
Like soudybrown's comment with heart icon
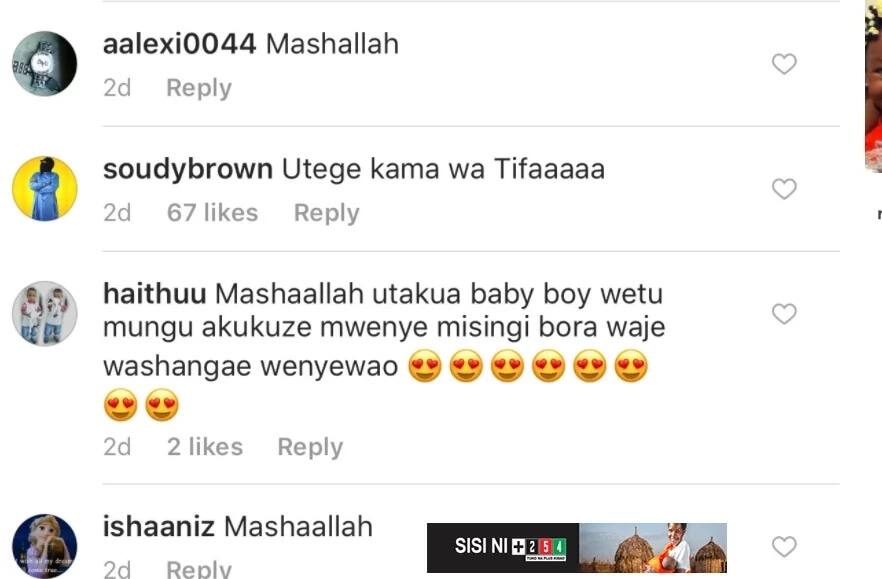click(784, 188)
